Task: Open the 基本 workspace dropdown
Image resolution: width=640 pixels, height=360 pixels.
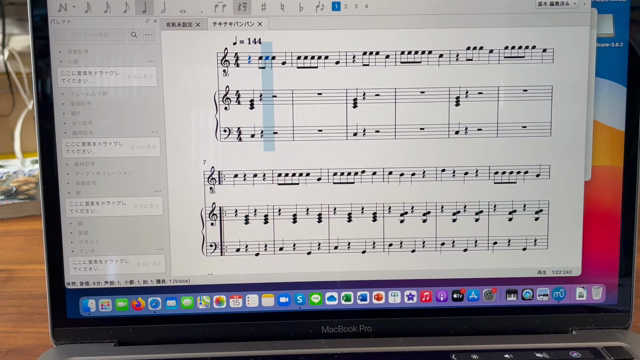Action: 557,4
